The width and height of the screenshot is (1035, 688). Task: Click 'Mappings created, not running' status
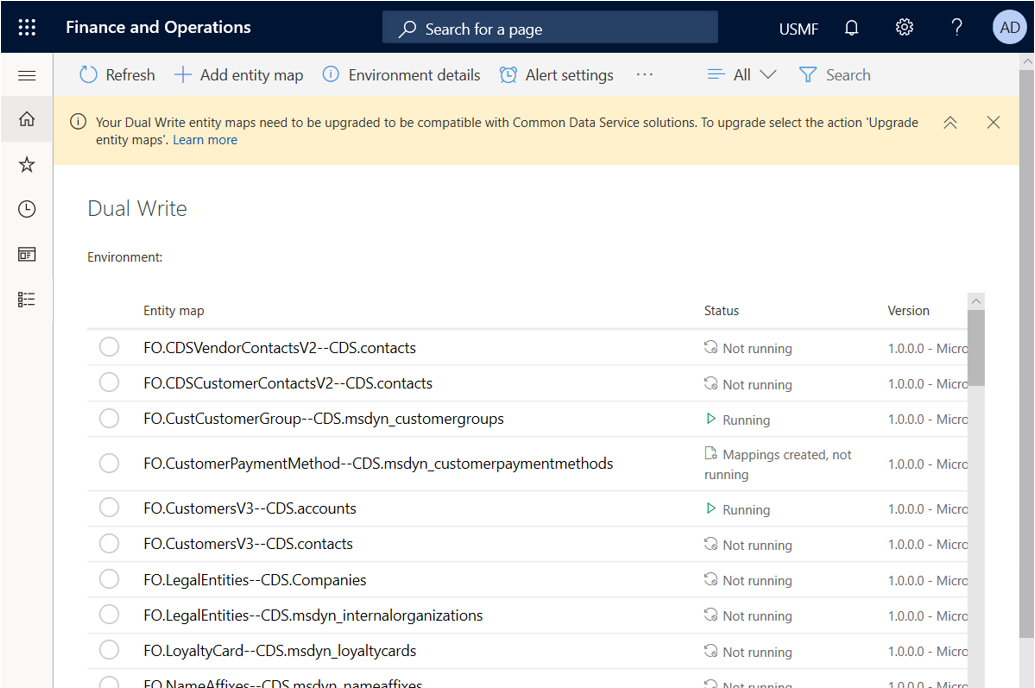(x=778, y=464)
